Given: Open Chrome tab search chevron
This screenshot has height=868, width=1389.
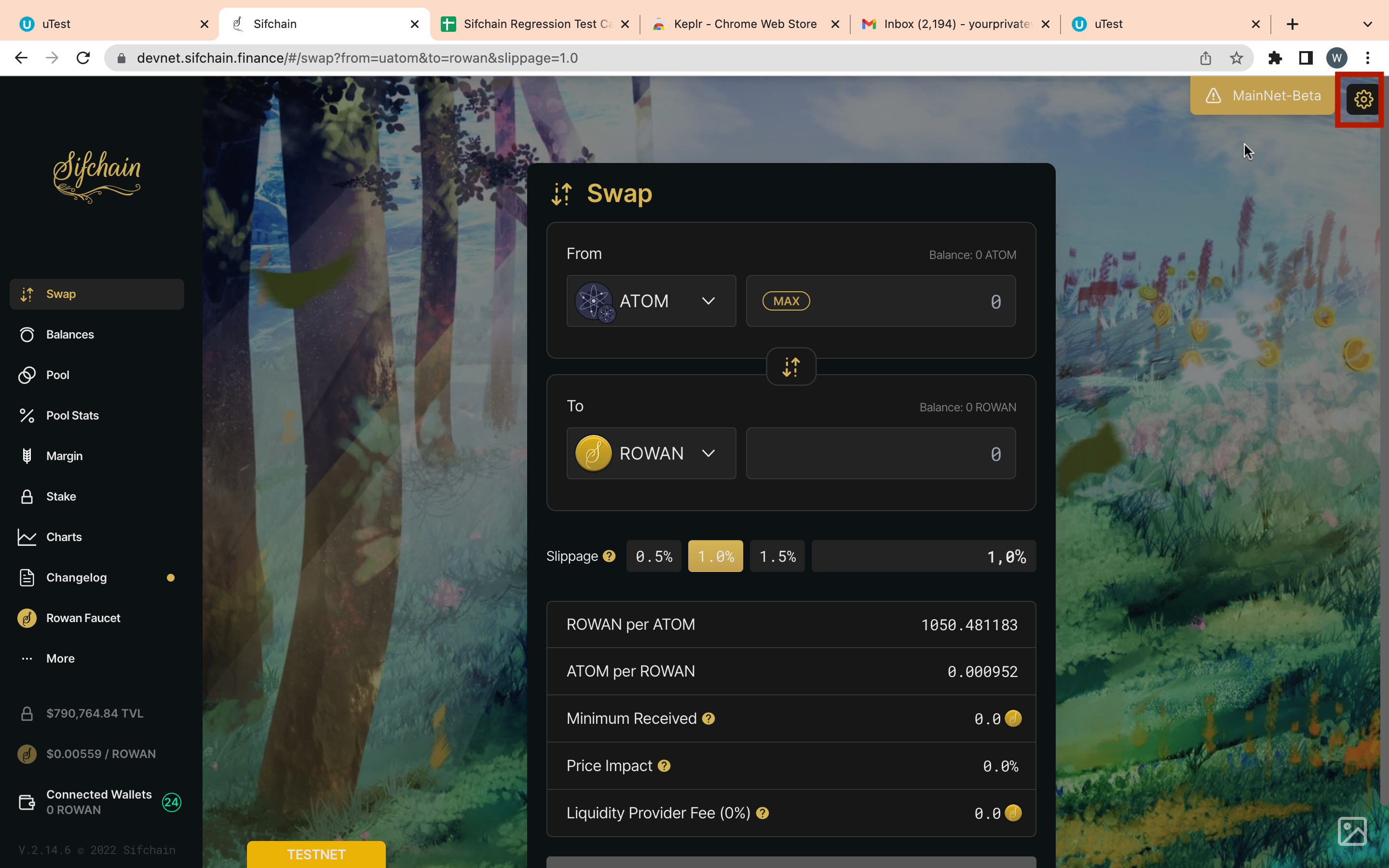Looking at the screenshot, I should 1368,24.
